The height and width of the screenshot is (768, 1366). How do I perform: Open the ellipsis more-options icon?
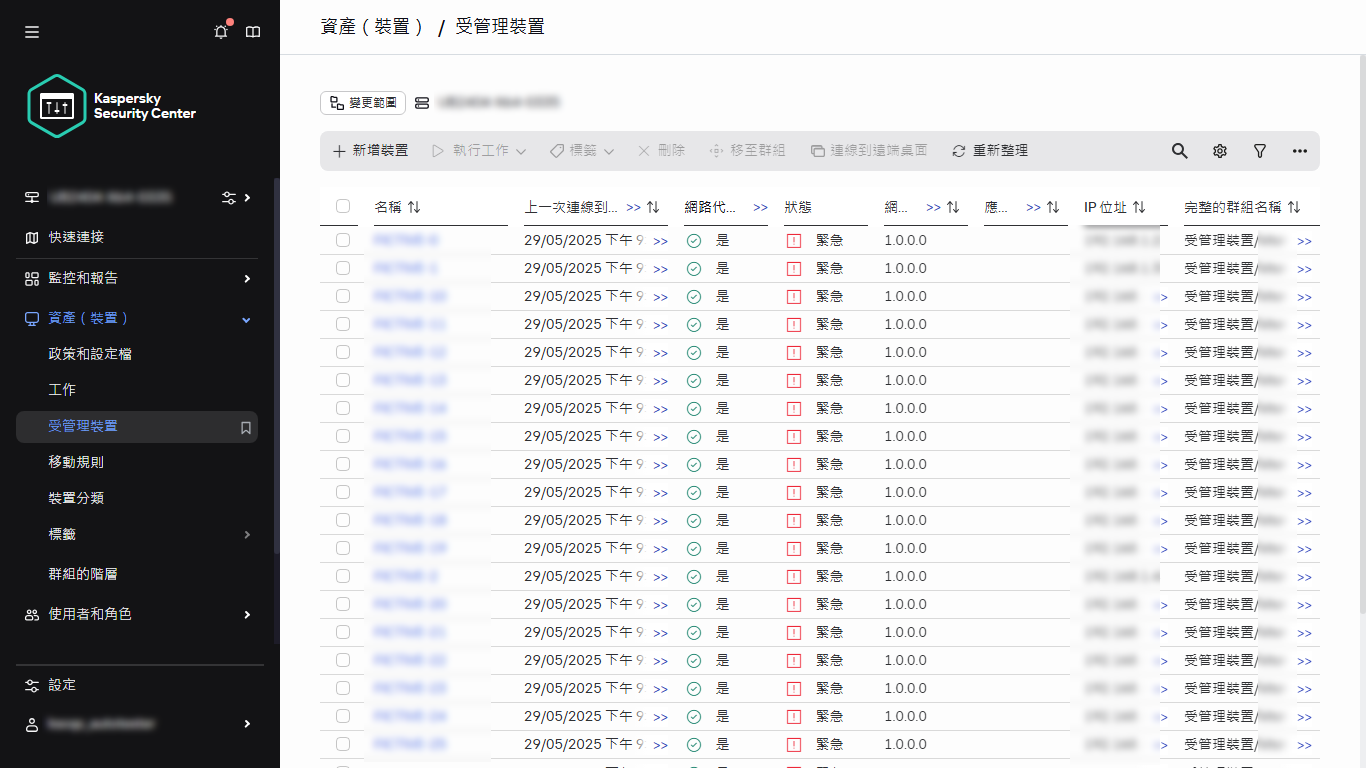1300,150
